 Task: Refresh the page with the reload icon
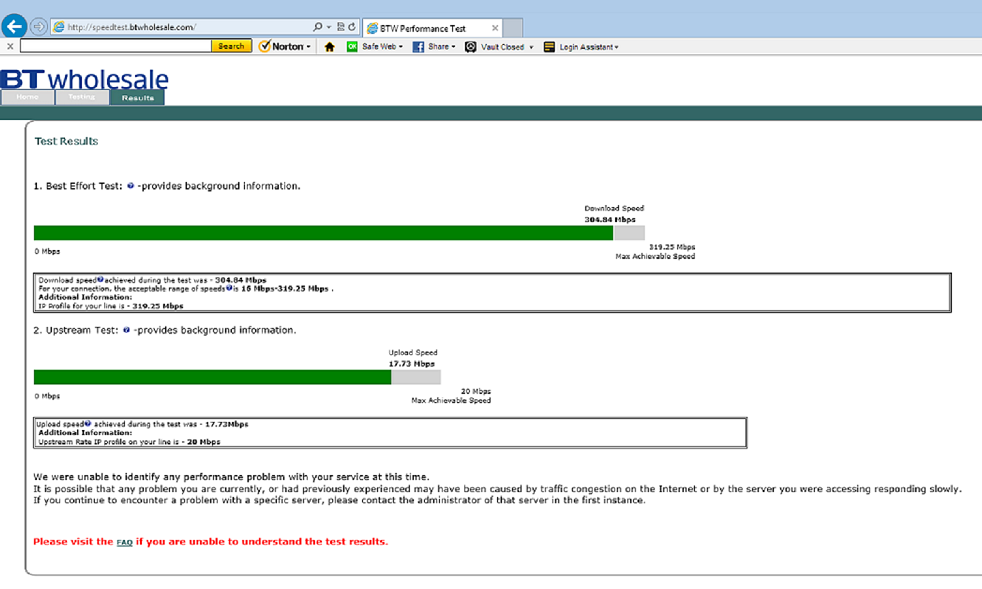352,27
